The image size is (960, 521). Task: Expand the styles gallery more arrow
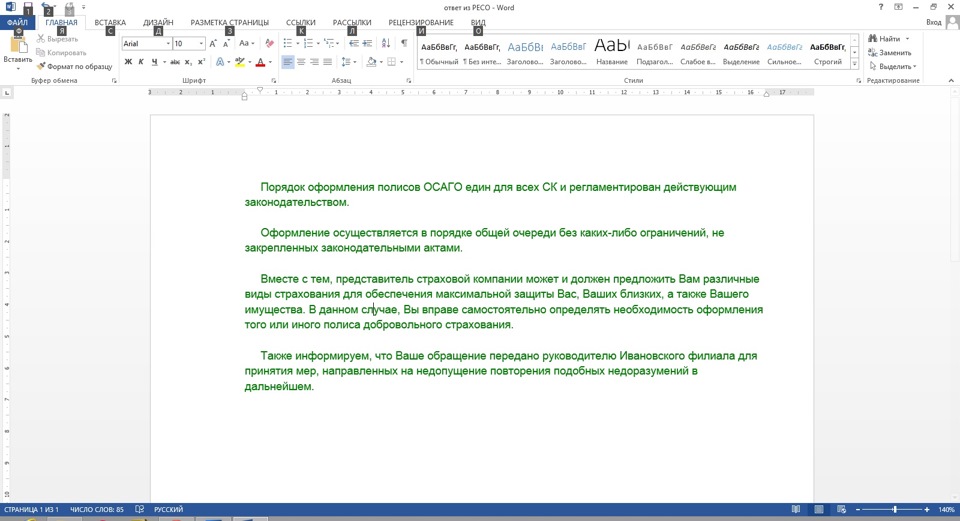pyautogui.click(x=854, y=64)
